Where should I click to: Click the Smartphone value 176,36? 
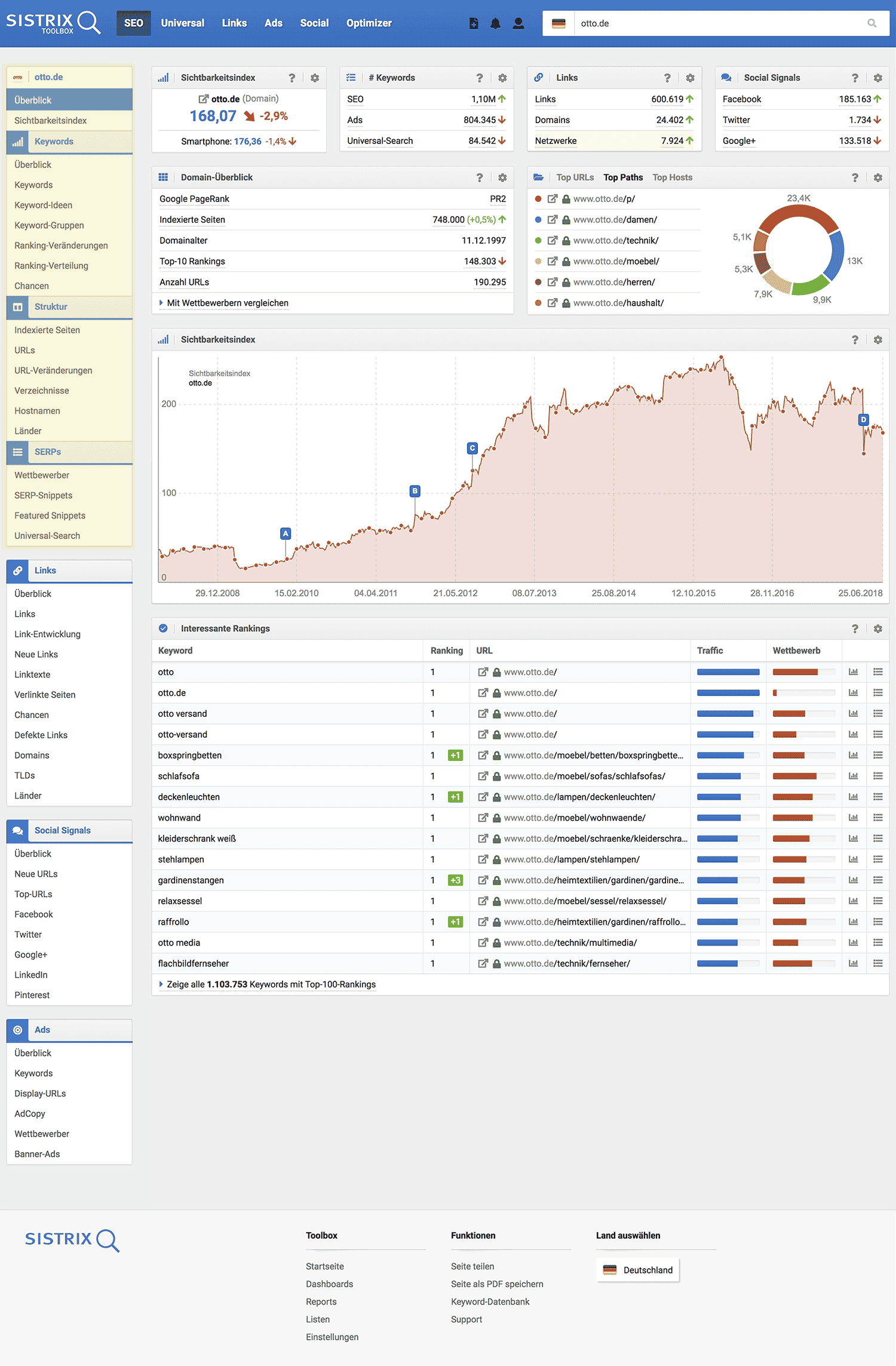click(x=247, y=142)
